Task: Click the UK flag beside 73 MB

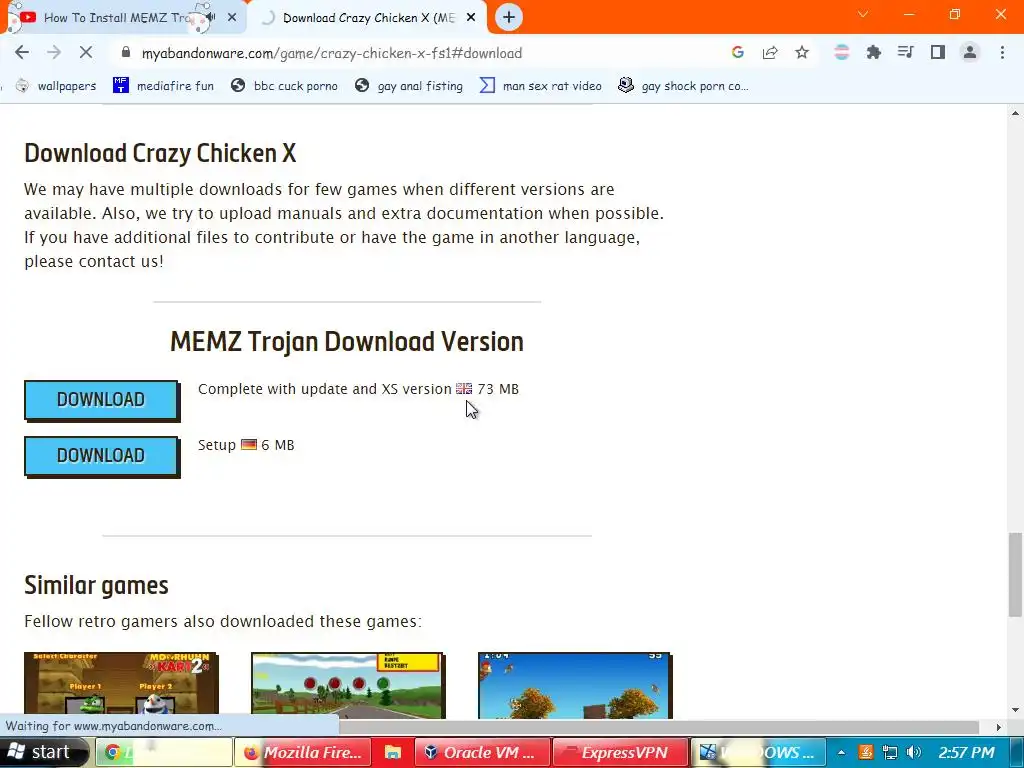Action: (x=464, y=389)
